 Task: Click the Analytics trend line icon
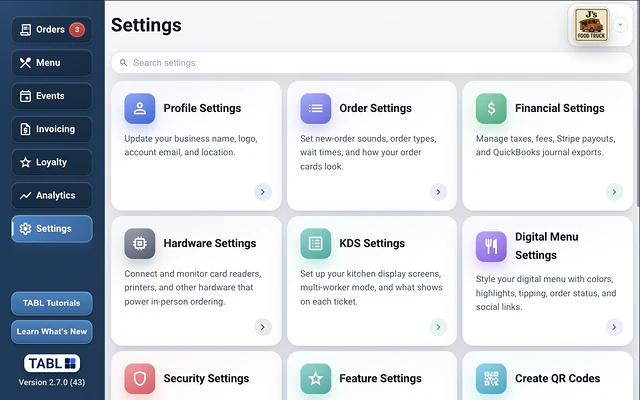pos(25,196)
